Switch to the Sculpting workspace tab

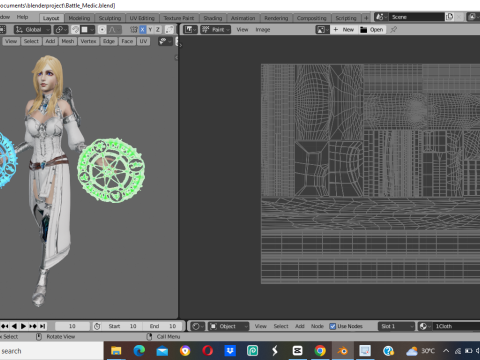(x=110, y=18)
